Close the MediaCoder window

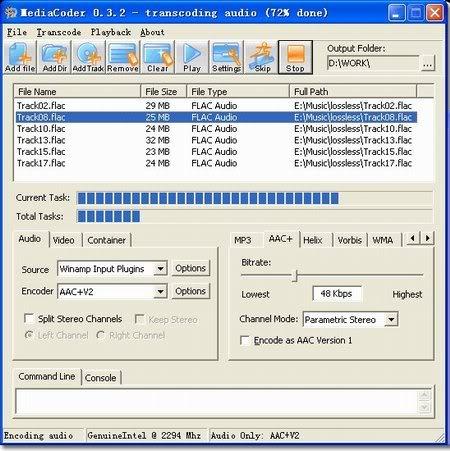coord(435,13)
